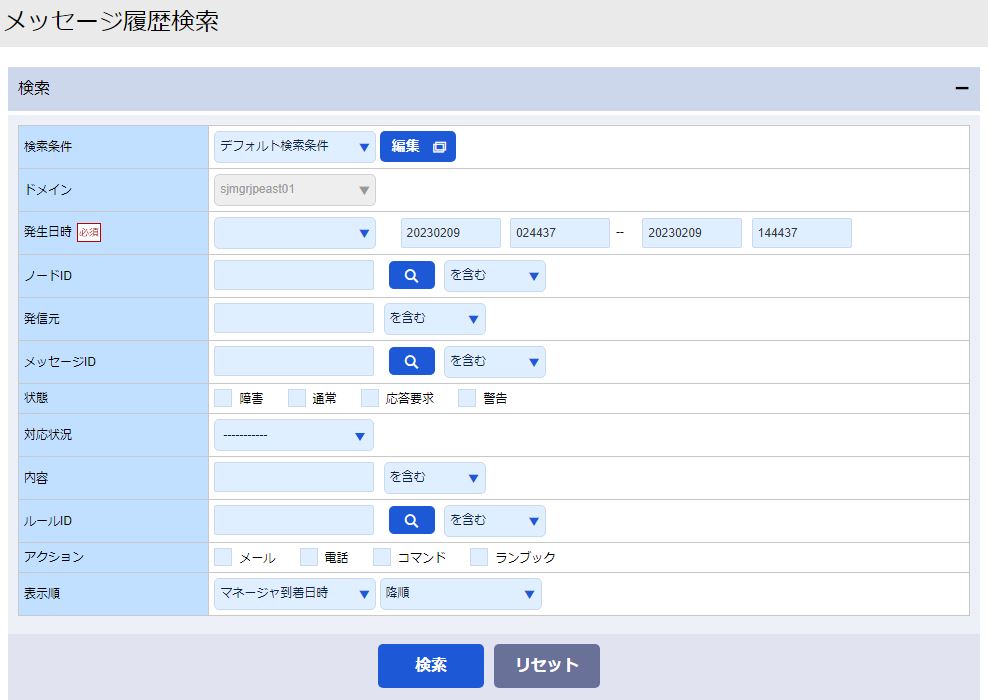Open the 降順 sort order dropdown
The image size is (988, 700).
(x=461, y=594)
